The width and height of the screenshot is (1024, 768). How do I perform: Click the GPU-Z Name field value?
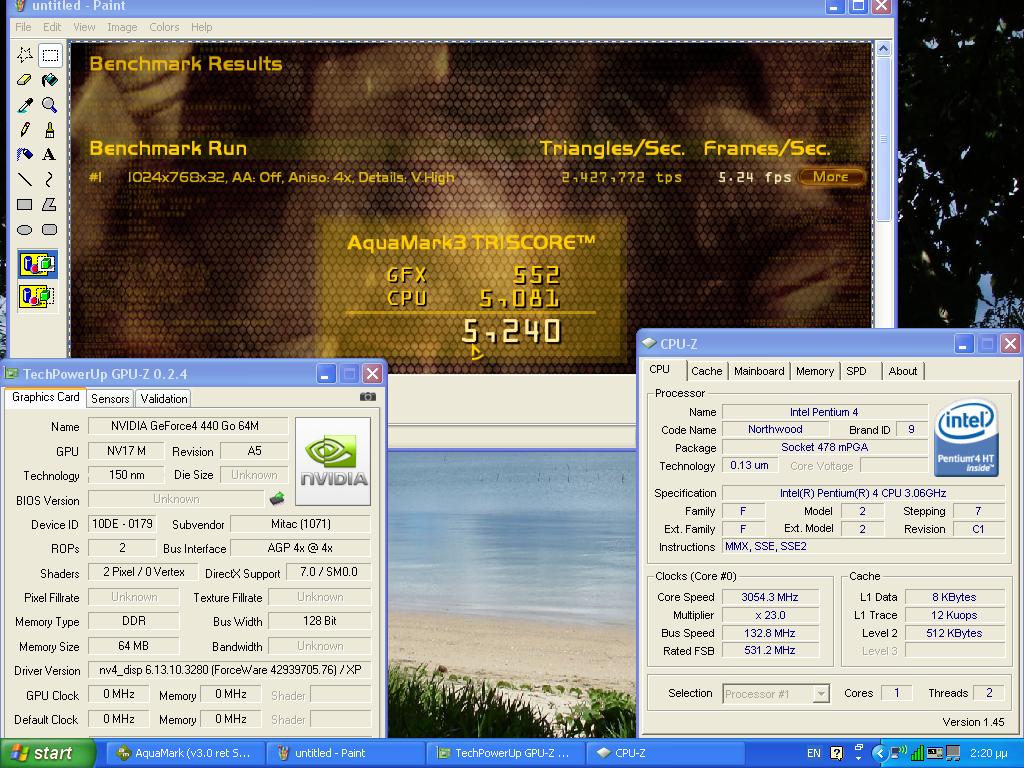point(187,426)
